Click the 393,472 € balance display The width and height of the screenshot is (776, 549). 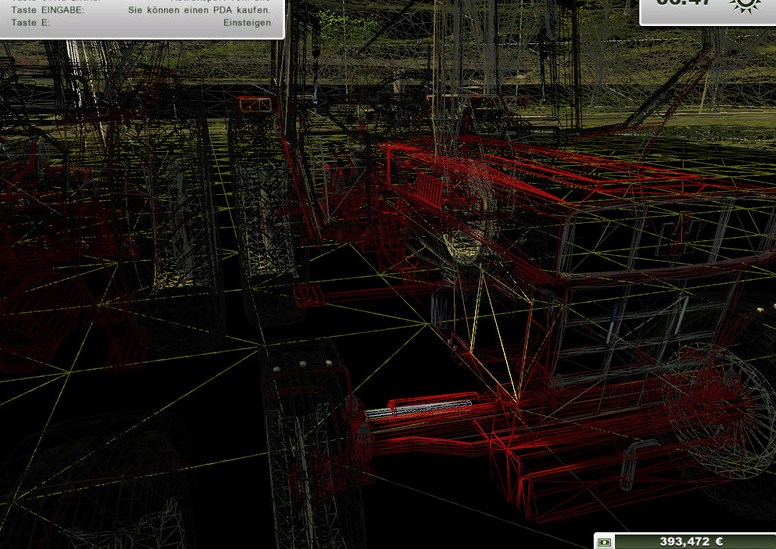[690, 541]
